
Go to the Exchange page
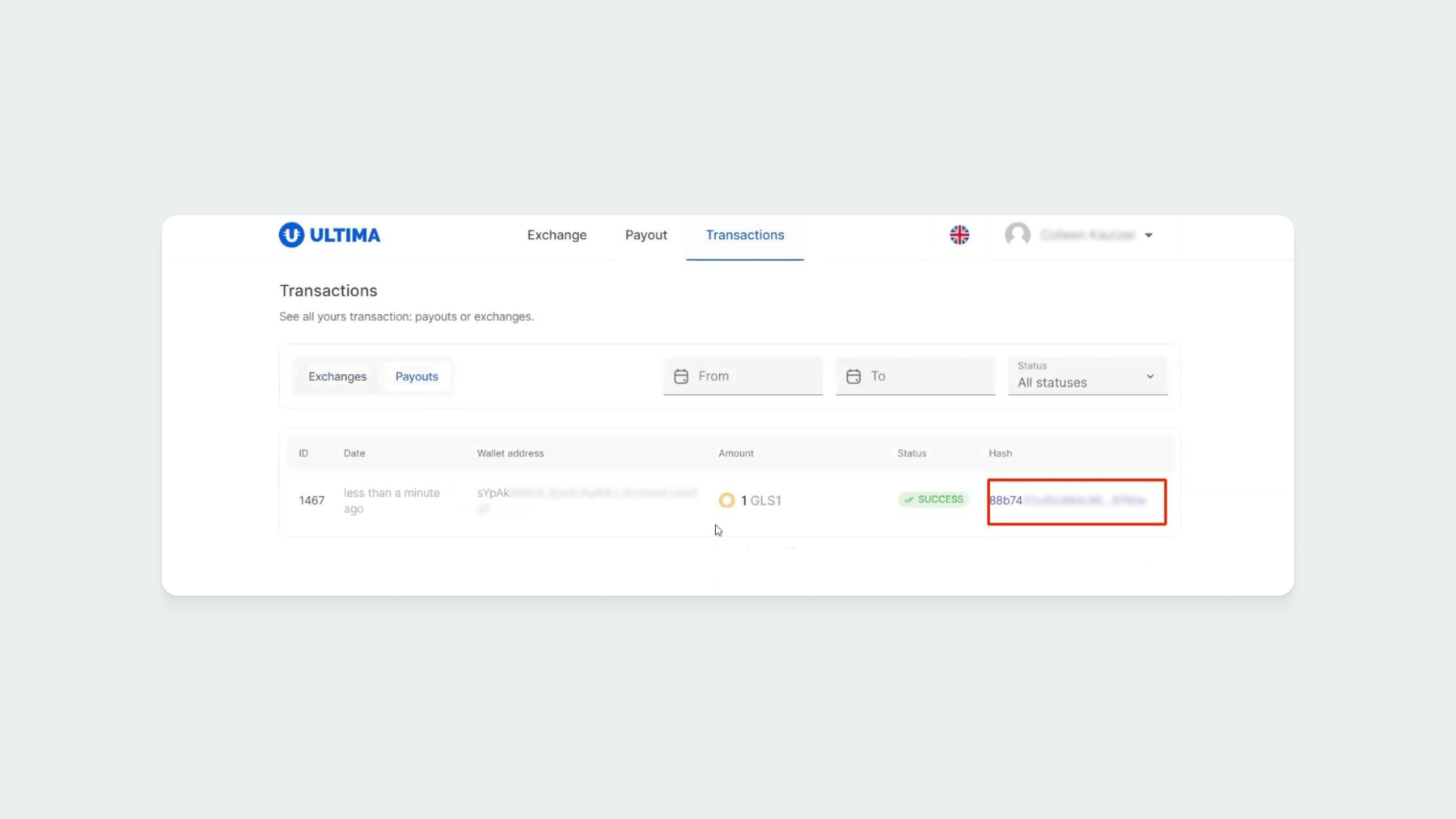pyautogui.click(x=557, y=235)
